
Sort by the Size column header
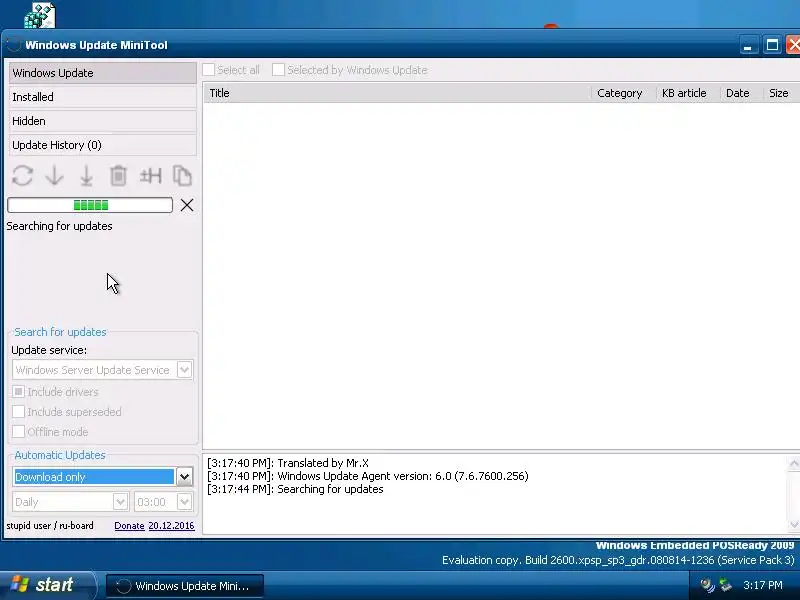click(x=781, y=93)
